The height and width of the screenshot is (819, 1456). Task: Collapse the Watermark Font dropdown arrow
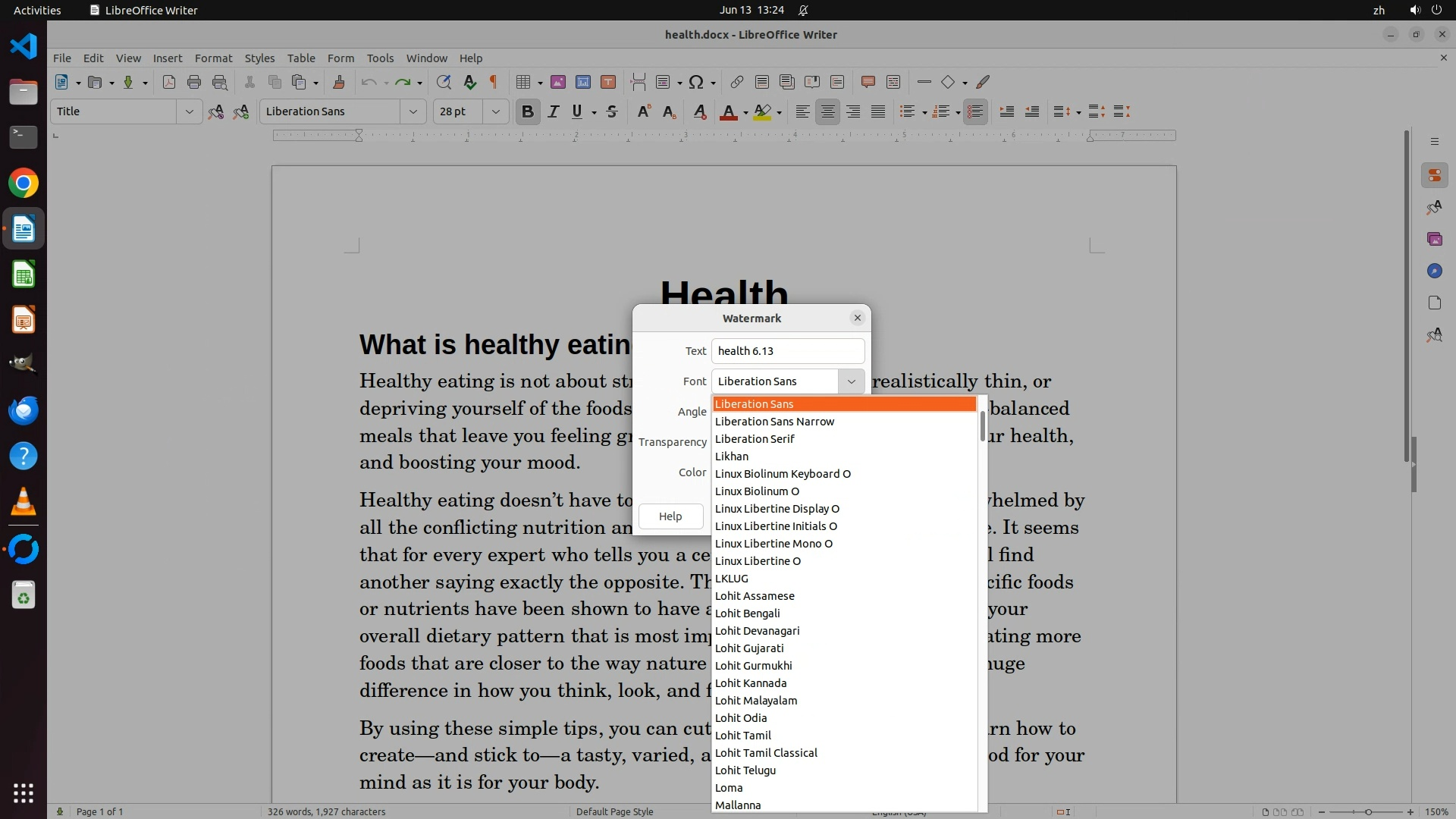coord(851,381)
